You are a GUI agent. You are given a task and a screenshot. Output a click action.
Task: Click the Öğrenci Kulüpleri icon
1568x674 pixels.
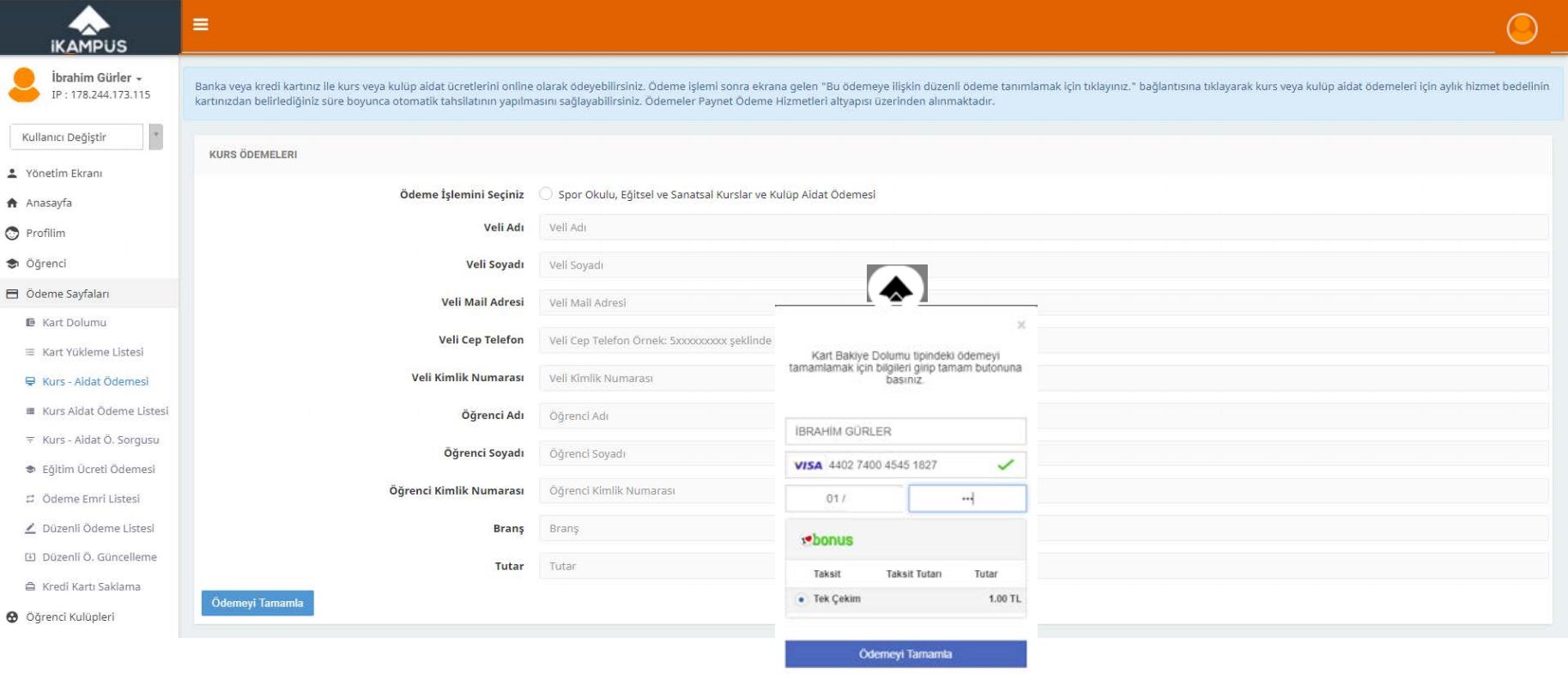click(12, 617)
